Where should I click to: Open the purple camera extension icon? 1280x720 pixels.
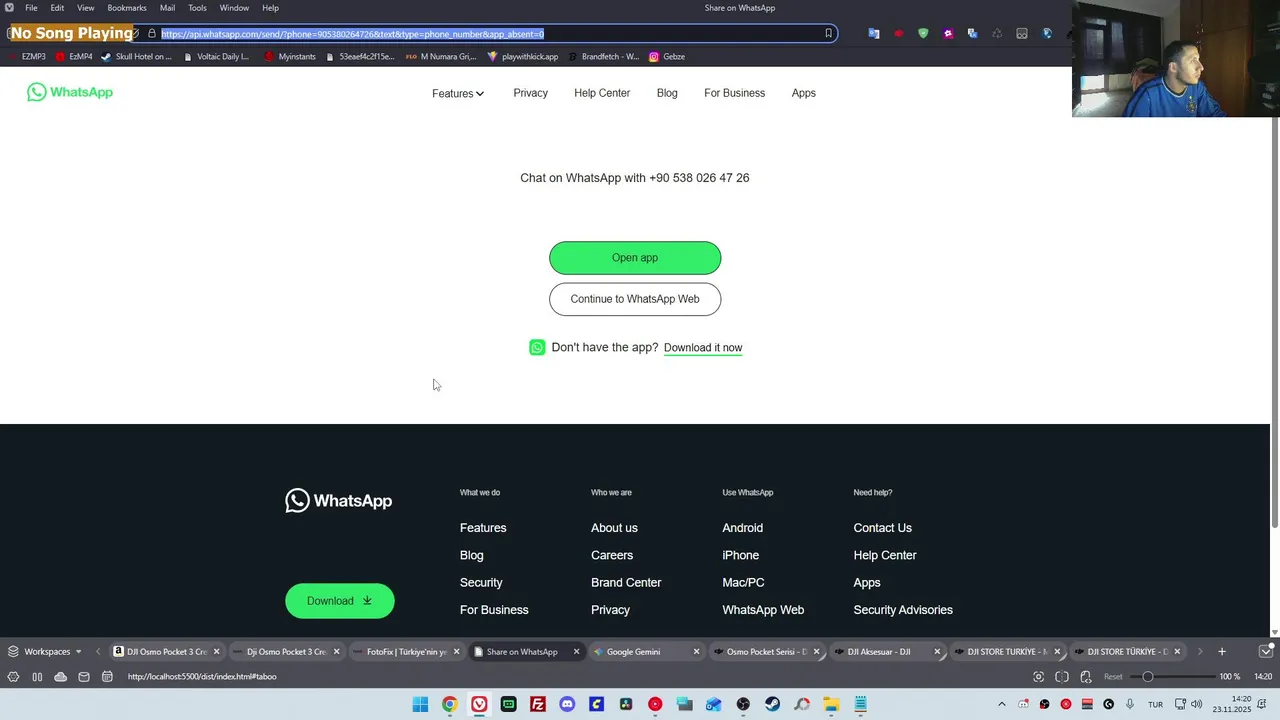pyautogui.click(x=948, y=33)
